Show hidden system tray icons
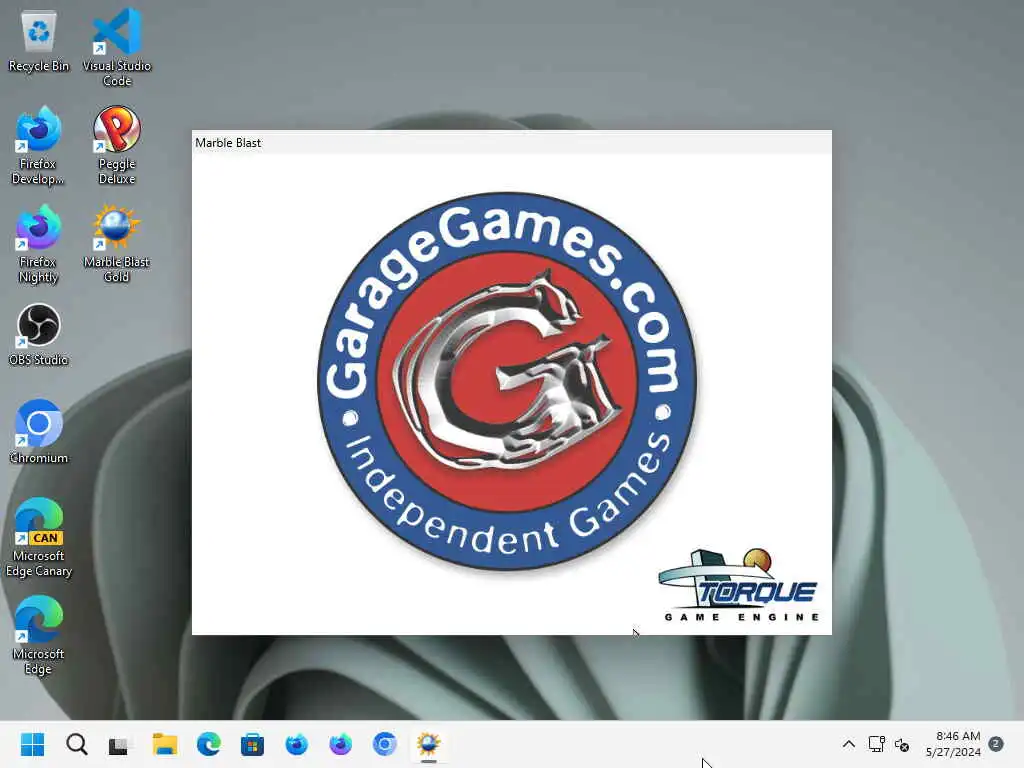Image resolution: width=1024 pixels, height=768 pixels. 848,744
